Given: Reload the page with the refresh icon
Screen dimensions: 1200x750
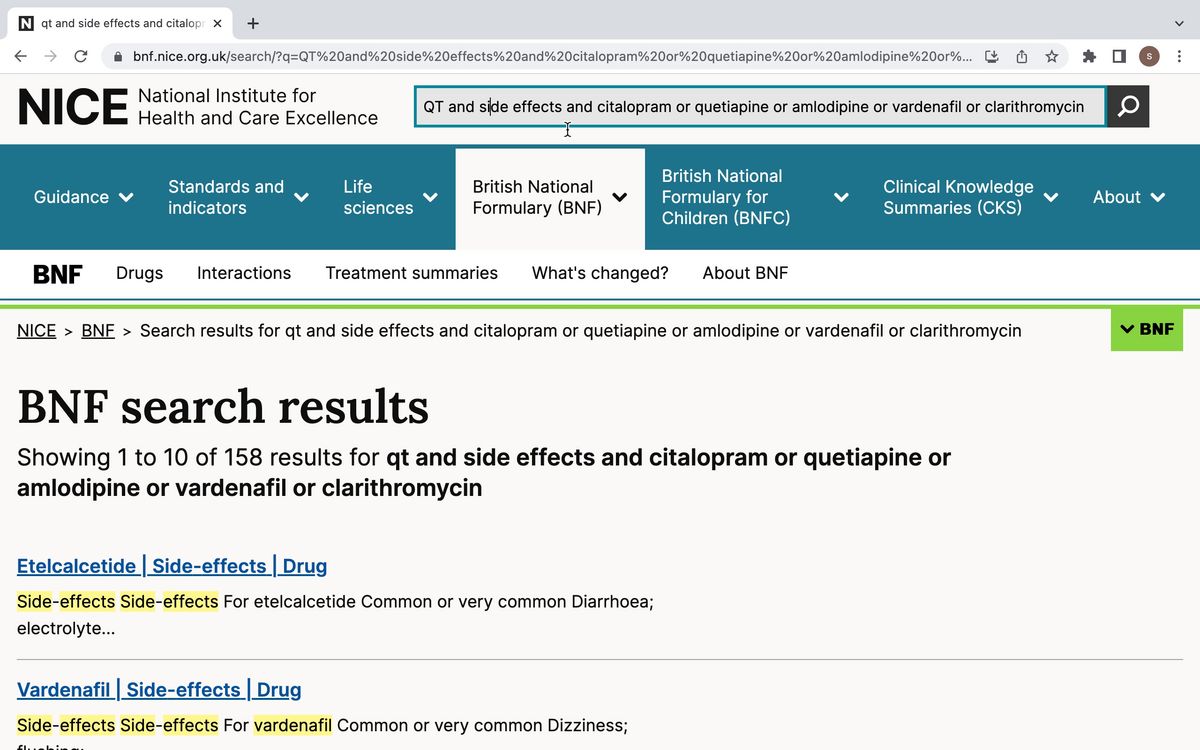Looking at the screenshot, I should (81, 57).
